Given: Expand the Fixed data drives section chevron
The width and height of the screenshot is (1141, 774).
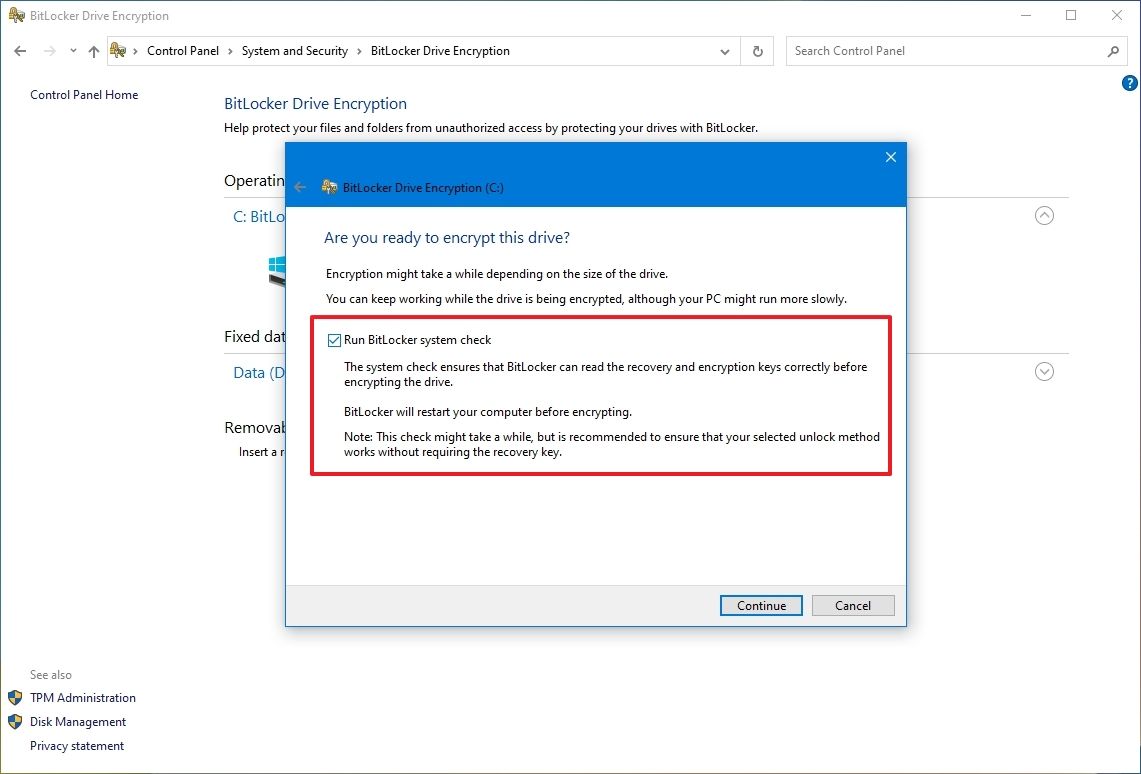Looking at the screenshot, I should click(1044, 371).
